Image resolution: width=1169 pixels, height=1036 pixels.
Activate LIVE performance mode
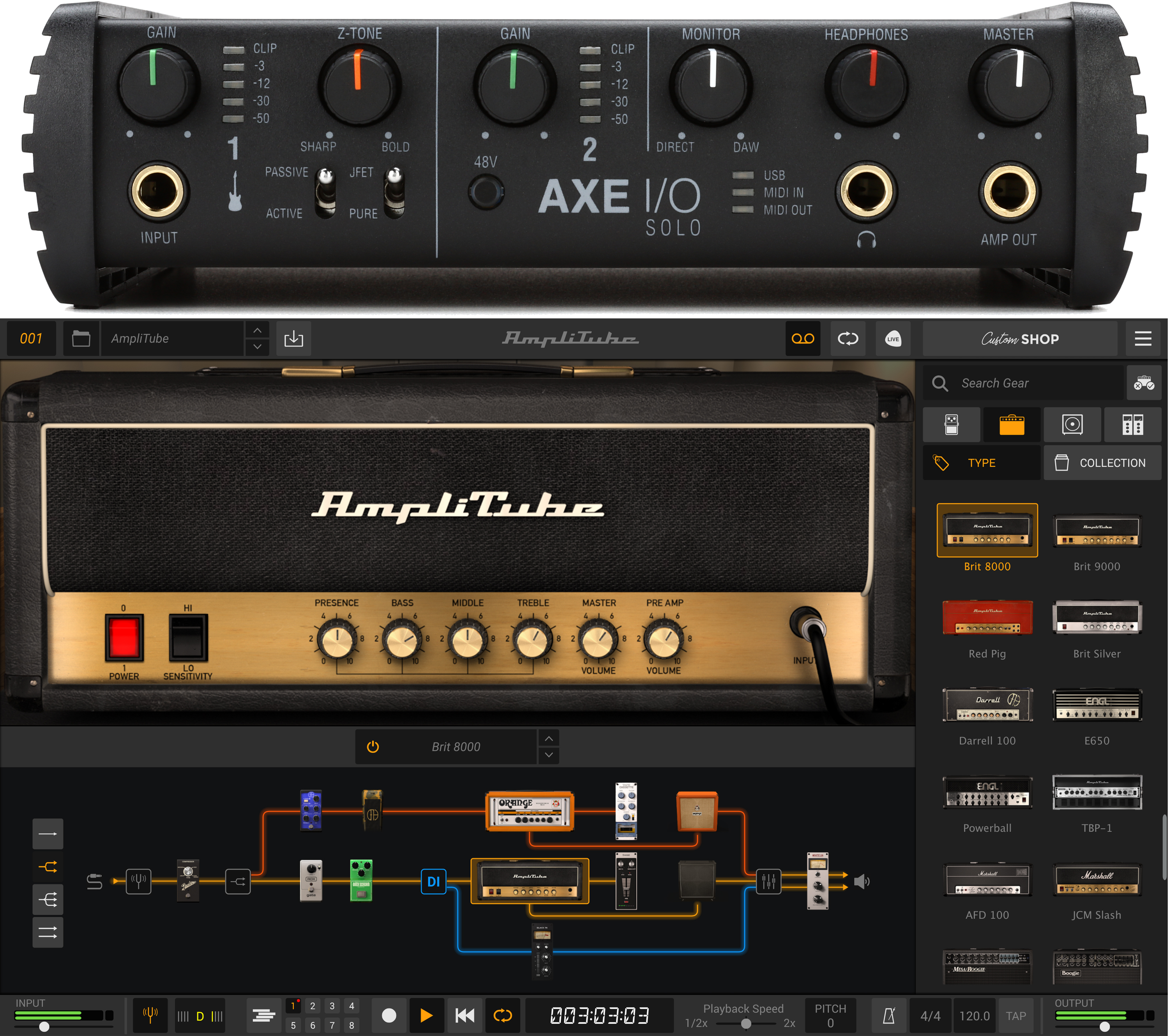[893, 339]
